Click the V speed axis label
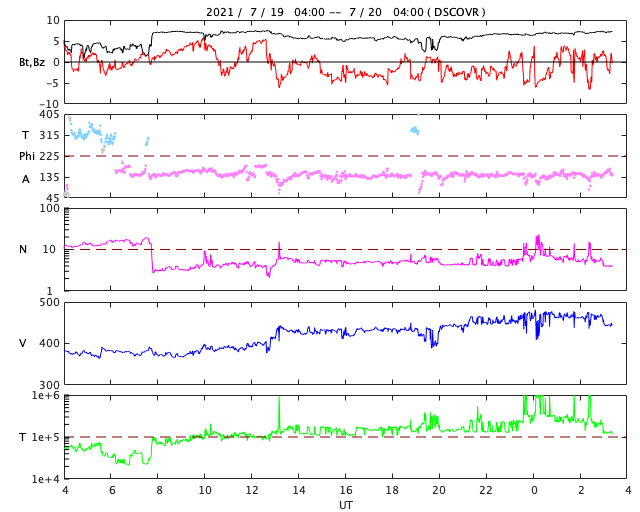Viewport: 640px width, 512px height. 23,343
